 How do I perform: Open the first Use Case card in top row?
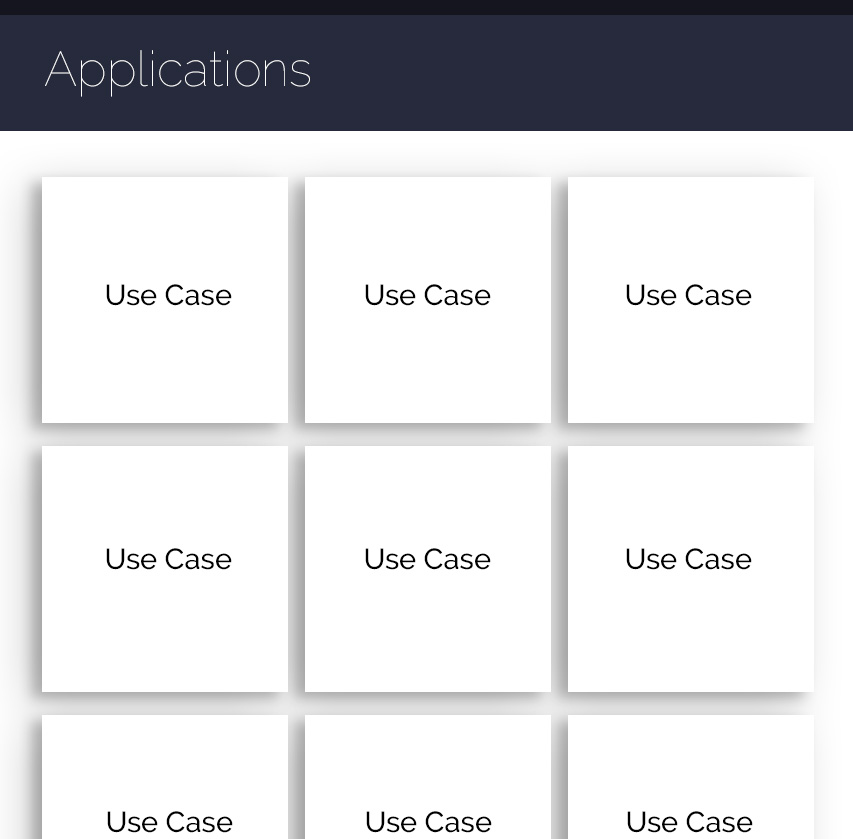pyautogui.click(x=165, y=300)
